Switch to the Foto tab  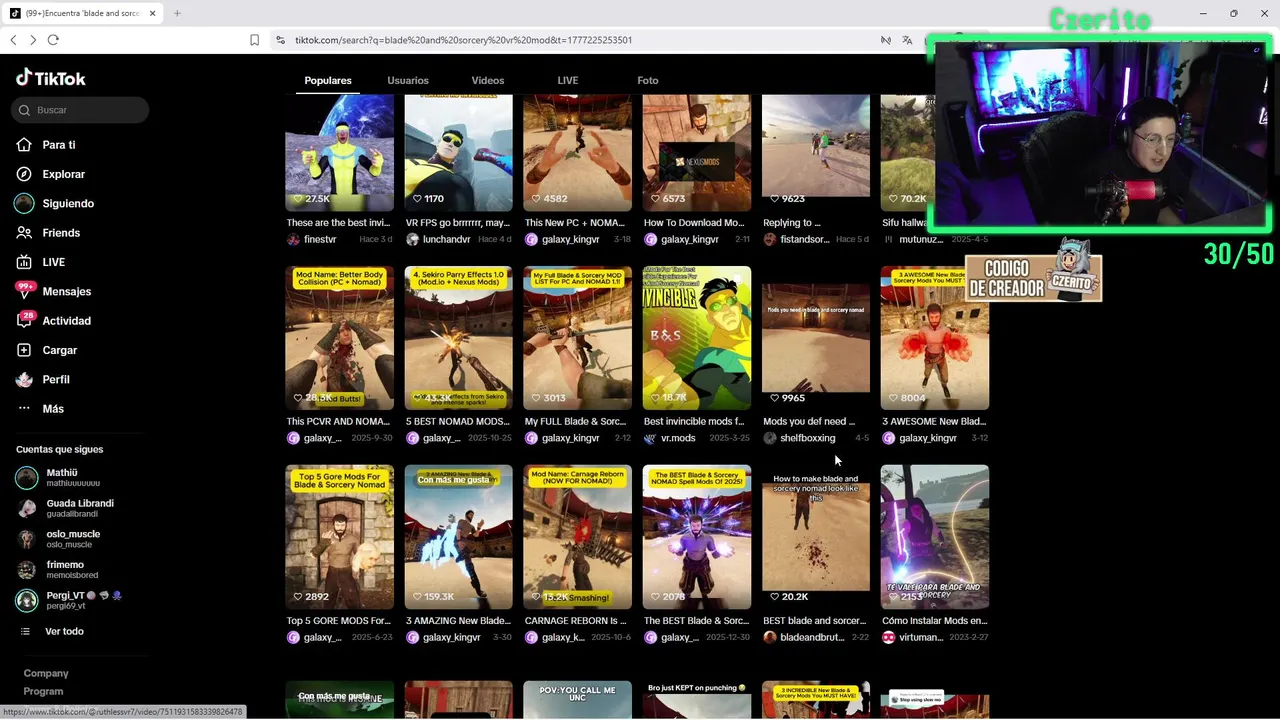click(648, 80)
